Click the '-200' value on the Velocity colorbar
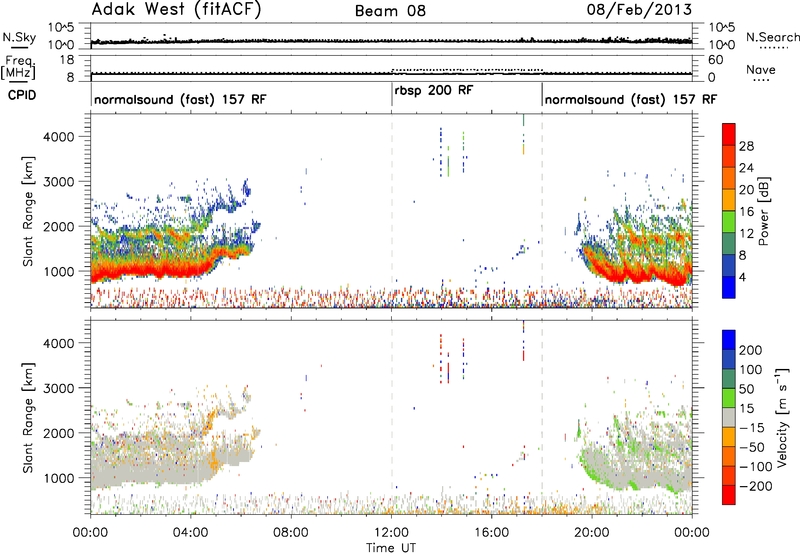Viewport: 800px width, 554px height. [x=754, y=486]
